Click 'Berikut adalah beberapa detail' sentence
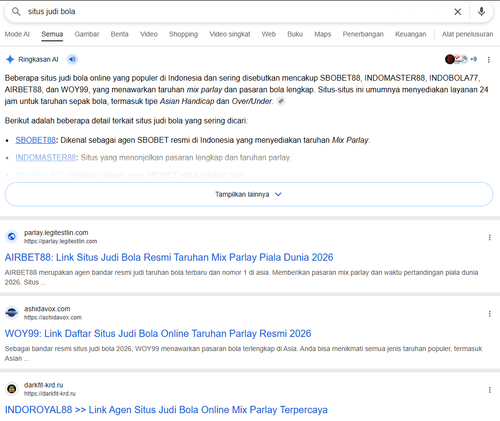 point(126,121)
